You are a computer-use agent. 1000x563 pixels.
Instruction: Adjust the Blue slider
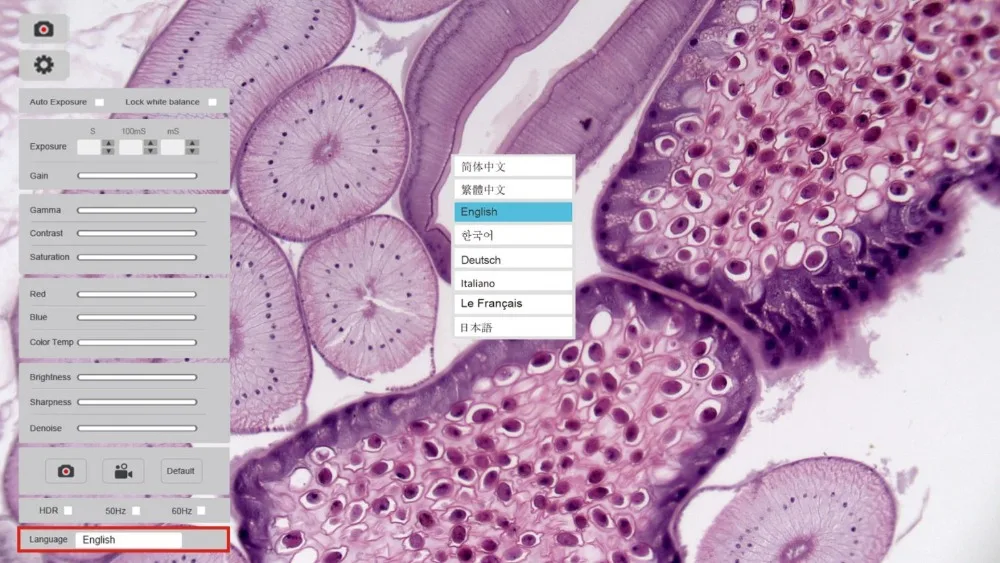[137, 317]
